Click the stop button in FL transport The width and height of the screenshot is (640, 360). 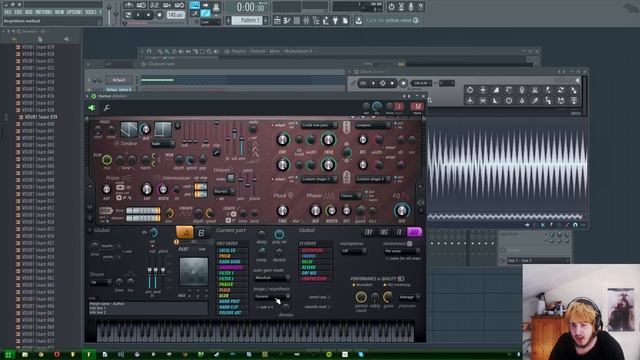(x=149, y=15)
